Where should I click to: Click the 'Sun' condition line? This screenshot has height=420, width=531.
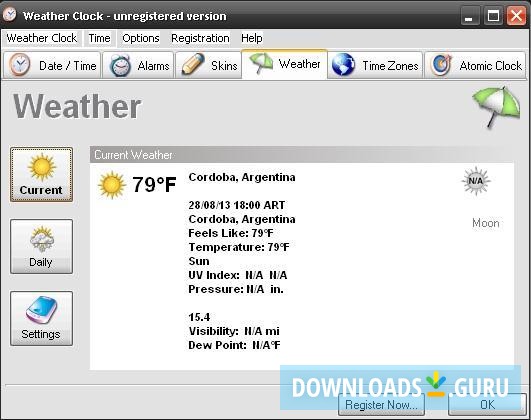coord(199,261)
